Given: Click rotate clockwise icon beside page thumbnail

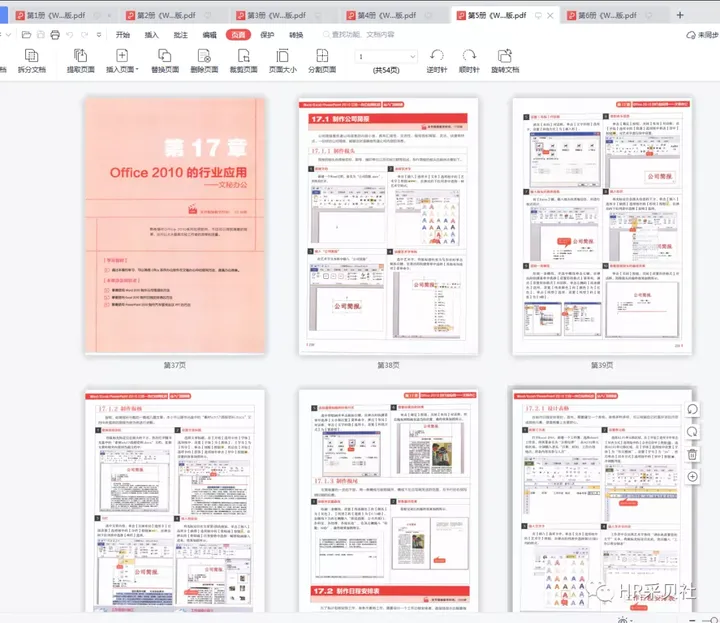Looking at the screenshot, I should pyautogui.click(x=692, y=432).
